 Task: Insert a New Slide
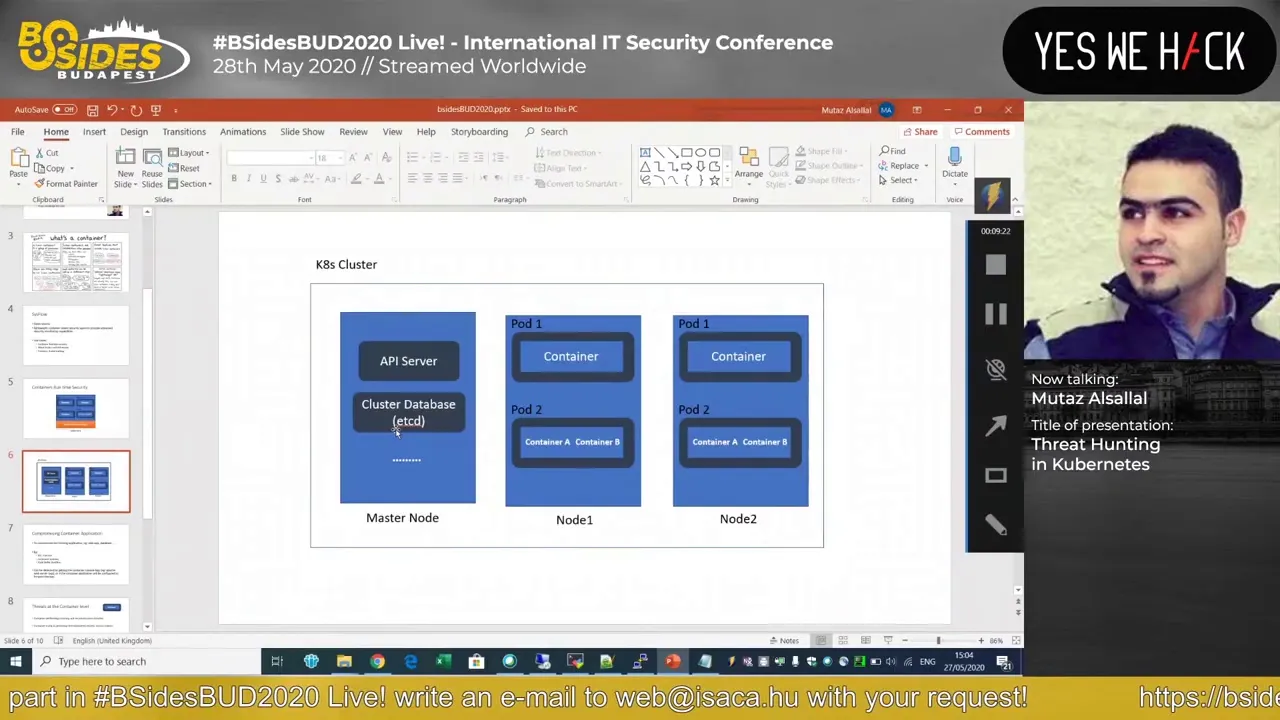[x=125, y=168]
